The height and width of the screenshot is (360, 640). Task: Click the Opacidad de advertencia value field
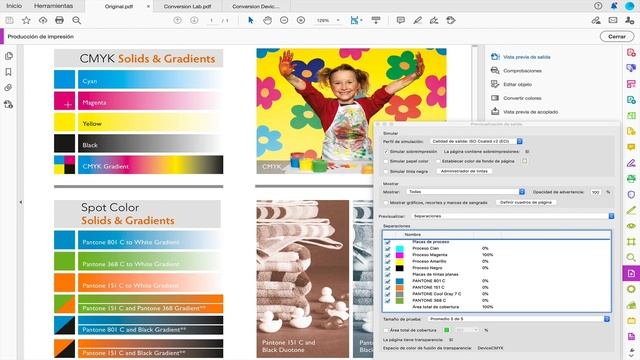[x=596, y=192]
